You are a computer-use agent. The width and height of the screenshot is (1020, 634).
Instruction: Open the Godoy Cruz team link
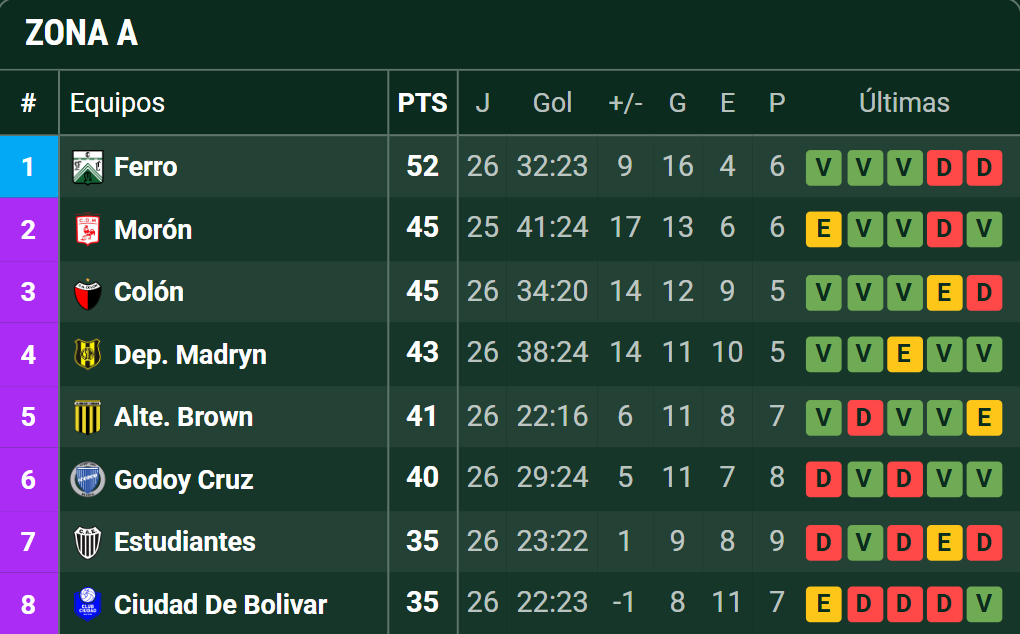(x=183, y=480)
